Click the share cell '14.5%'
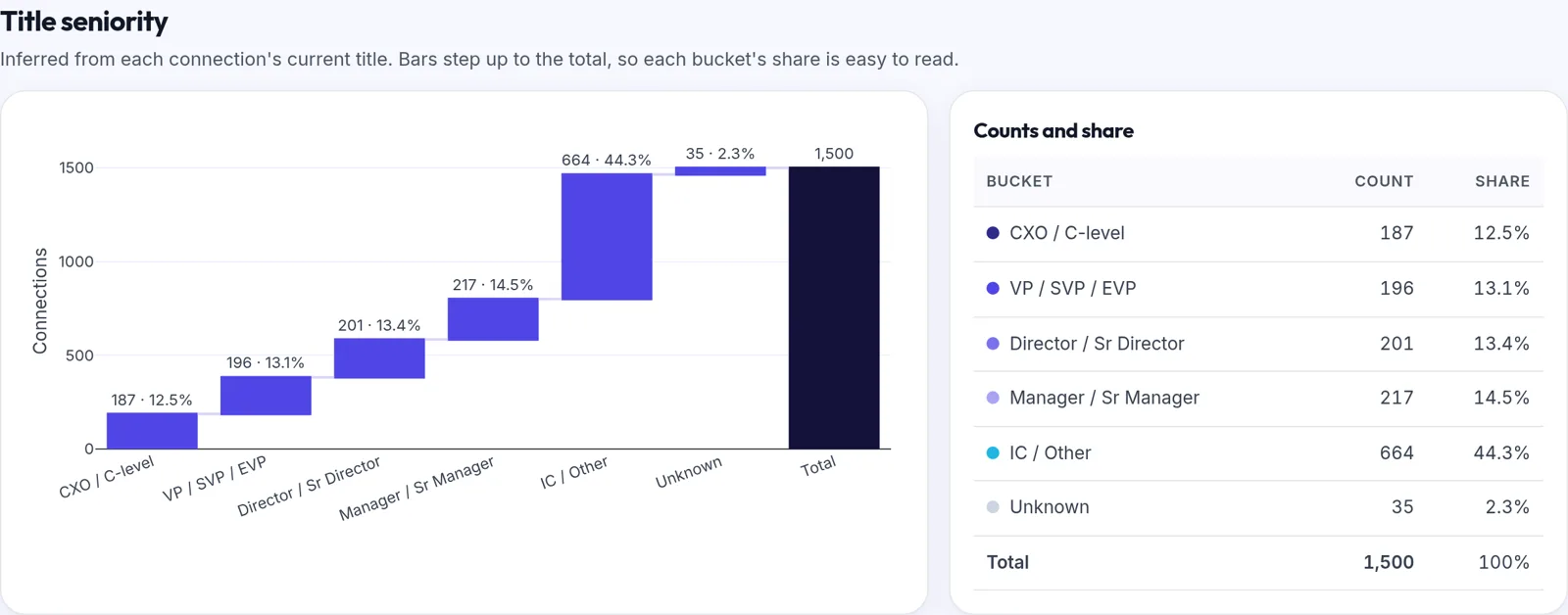Screen dimensions: 1568x615 coord(1501,398)
